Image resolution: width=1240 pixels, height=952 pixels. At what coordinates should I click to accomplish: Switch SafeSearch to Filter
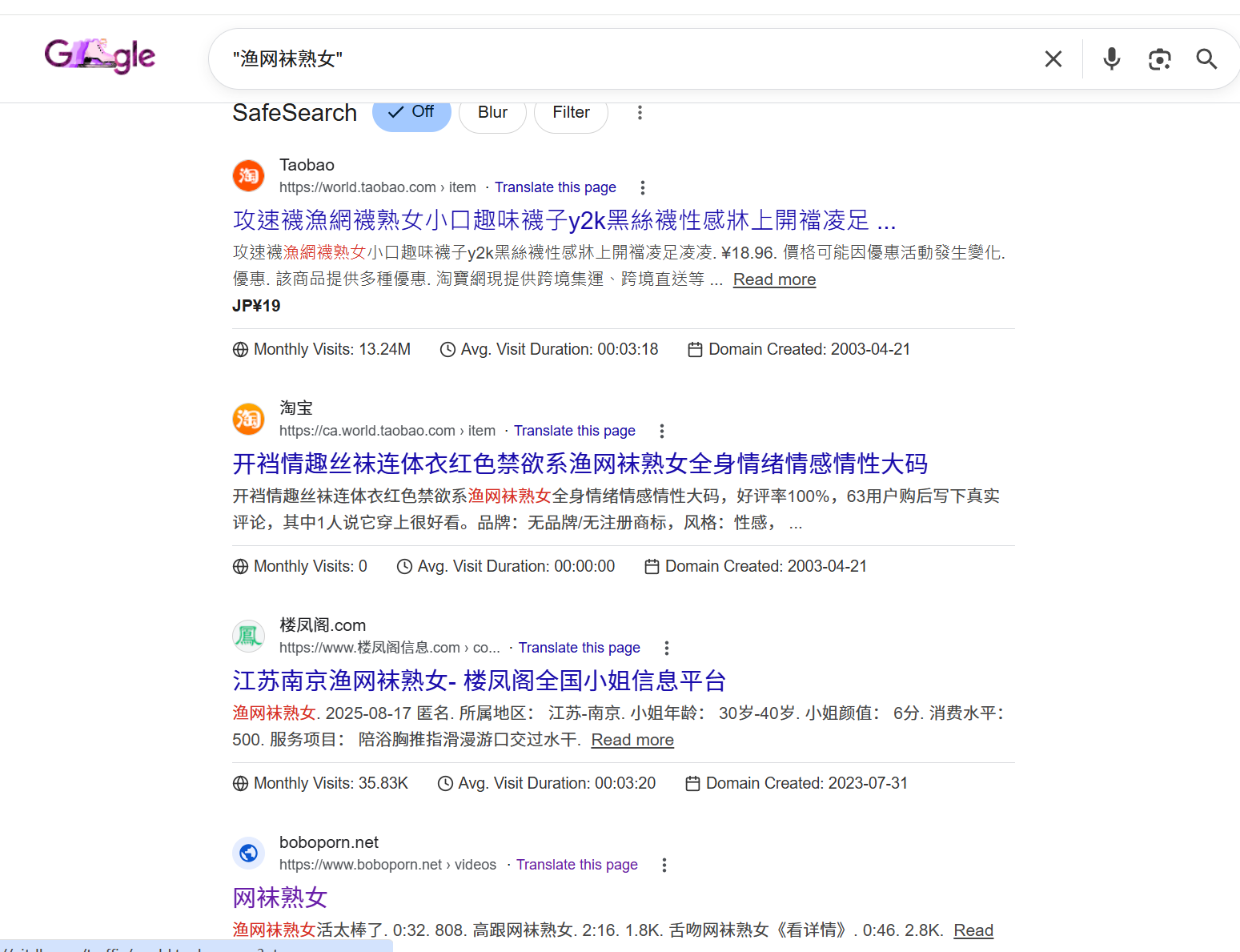click(x=571, y=113)
